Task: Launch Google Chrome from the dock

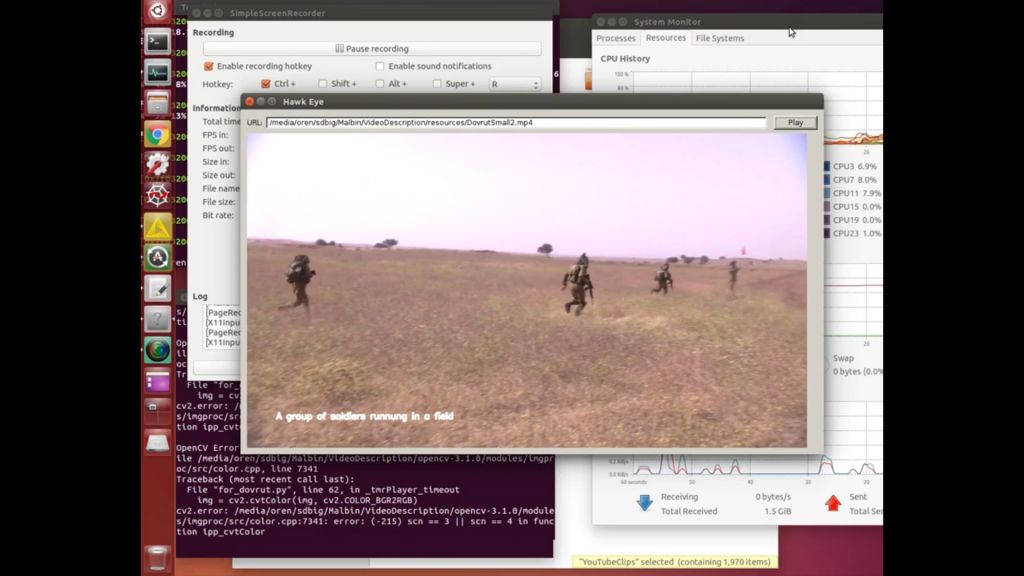Action: click(157, 135)
